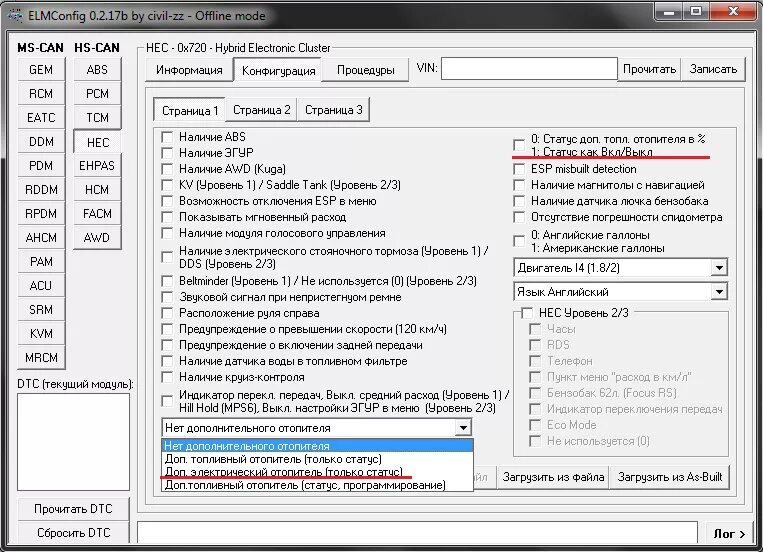Open the ABS module on HS-CAN
The image size is (763, 552).
[97, 70]
